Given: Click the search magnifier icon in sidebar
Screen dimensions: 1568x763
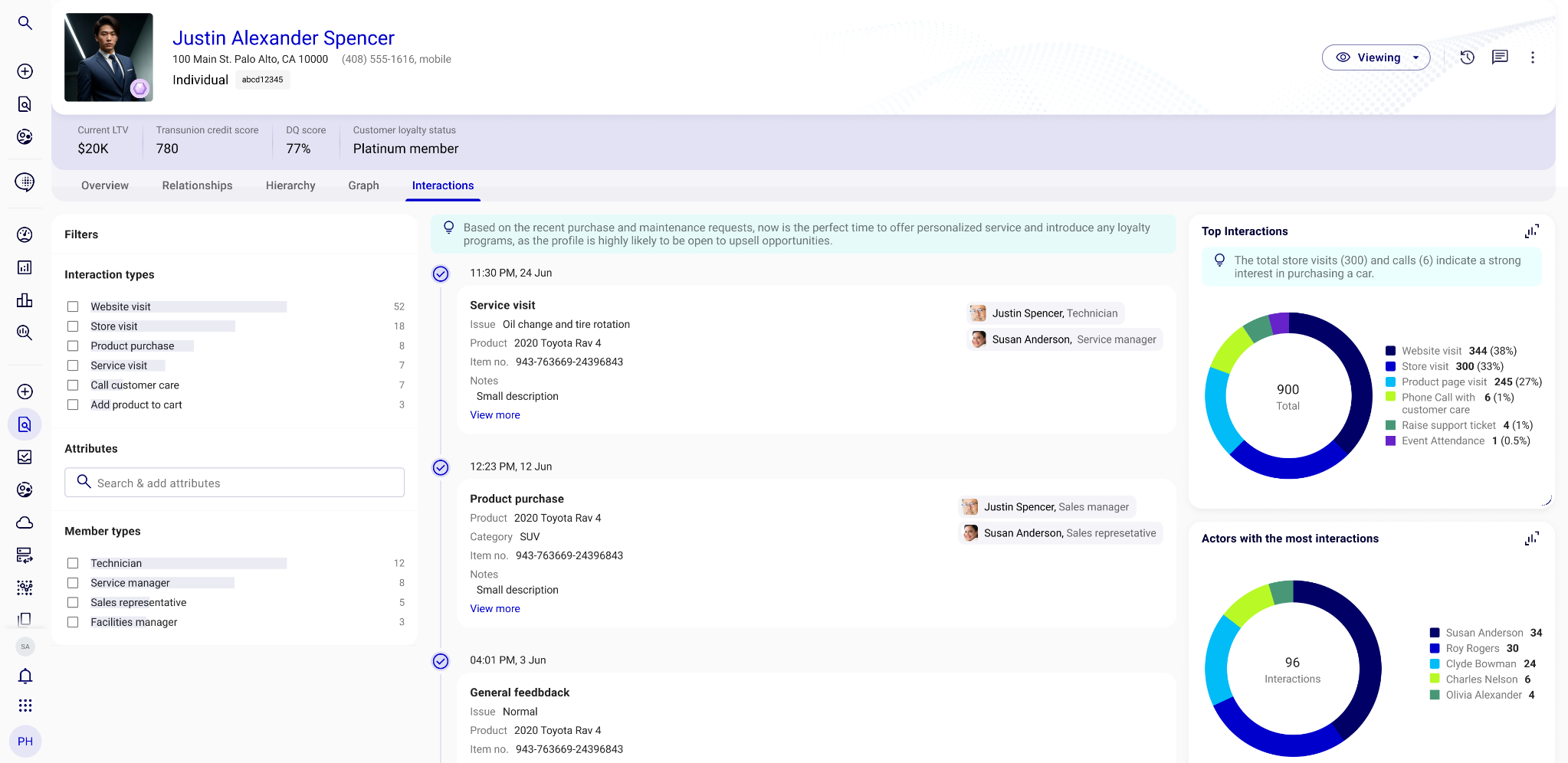Looking at the screenshot, I should pos(25,23).
